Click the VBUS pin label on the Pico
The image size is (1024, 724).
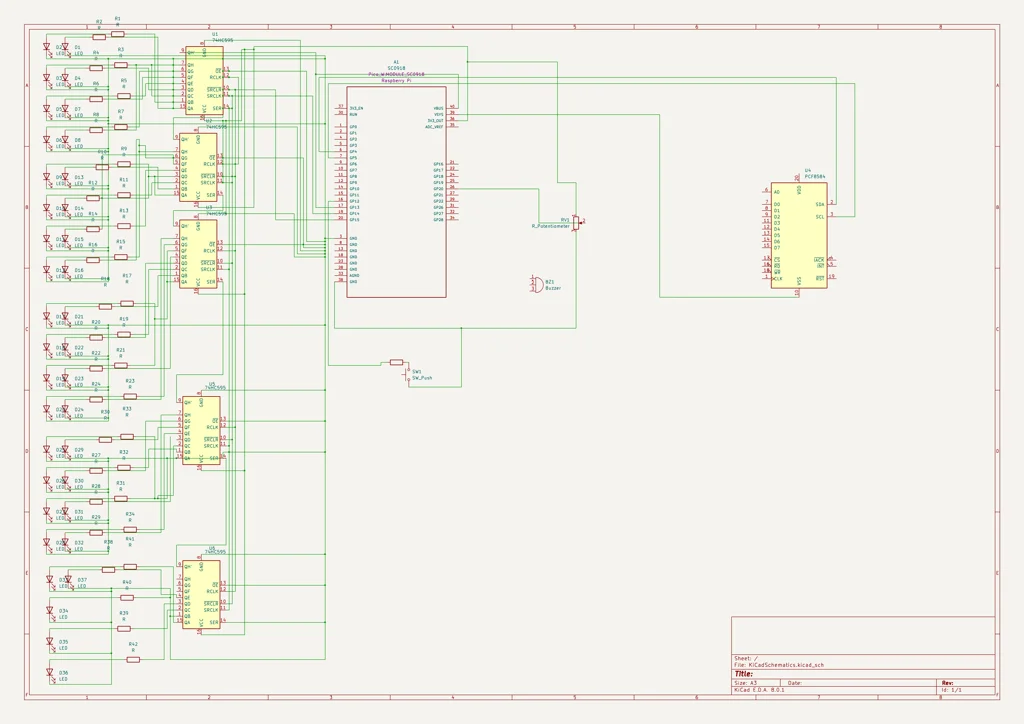[x=438, y=107]
